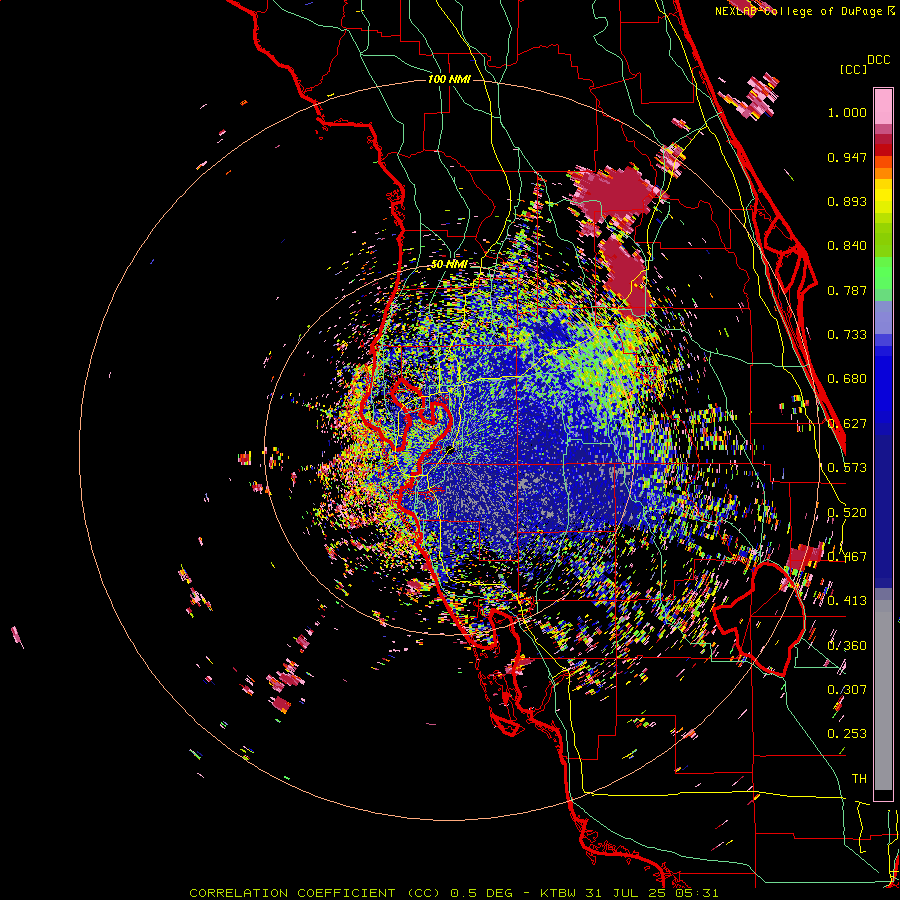This screenshot has width=900, height=900.
Task: Select the 0.680 legend value
Action: [847, 379]
